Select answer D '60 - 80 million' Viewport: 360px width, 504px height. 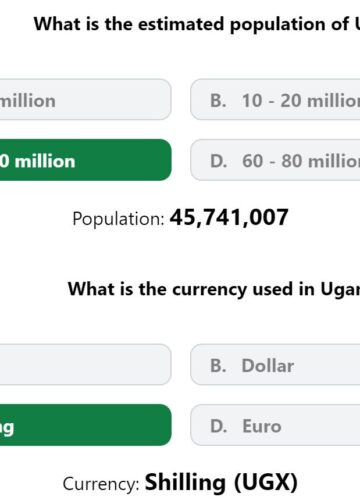[x=275, y=160]
